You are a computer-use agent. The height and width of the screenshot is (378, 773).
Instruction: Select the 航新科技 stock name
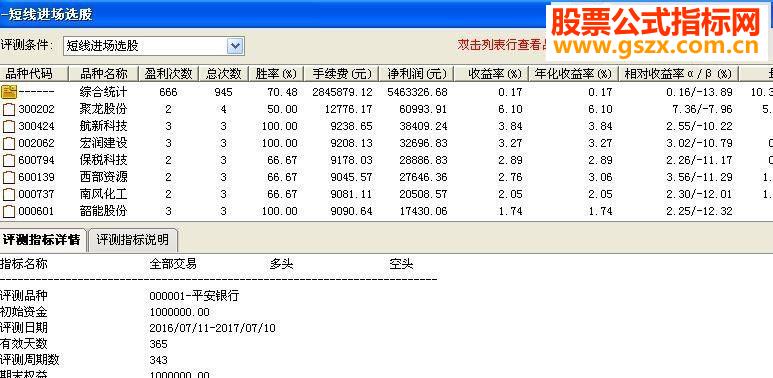(104, 126)
